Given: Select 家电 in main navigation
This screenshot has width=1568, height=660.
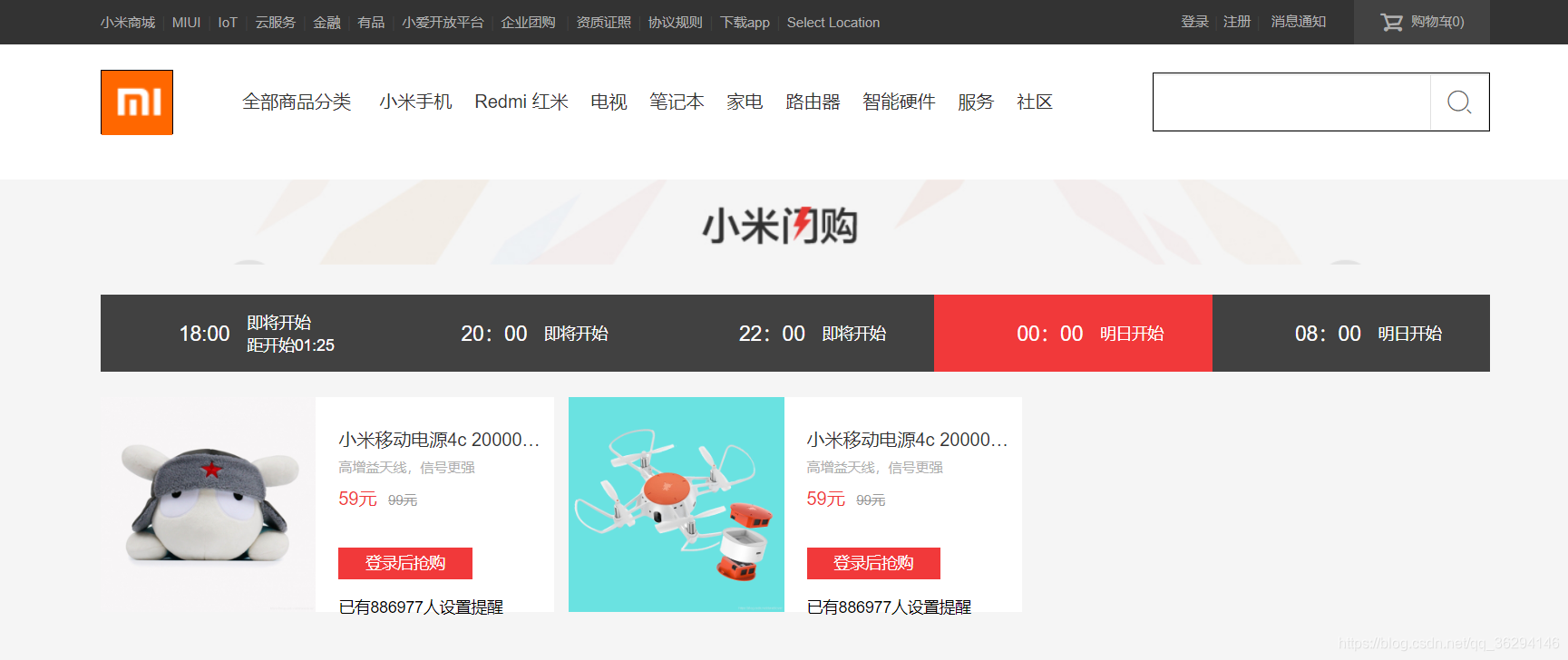Looking at the screenshot, I should tap(745, 102).
